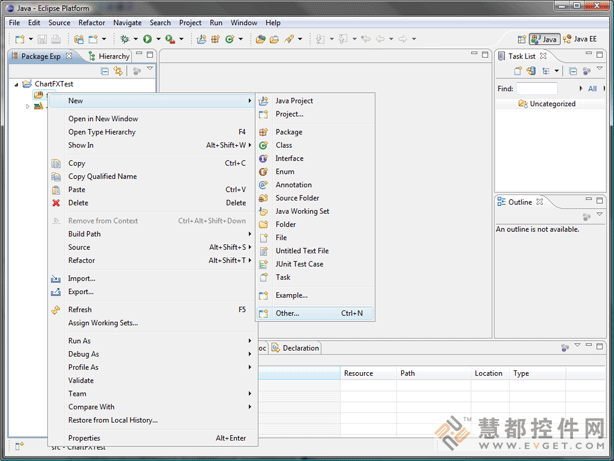This screenshot has width=614, height=461.
Task: Choose Properties in the context menu
Action: 153,438
